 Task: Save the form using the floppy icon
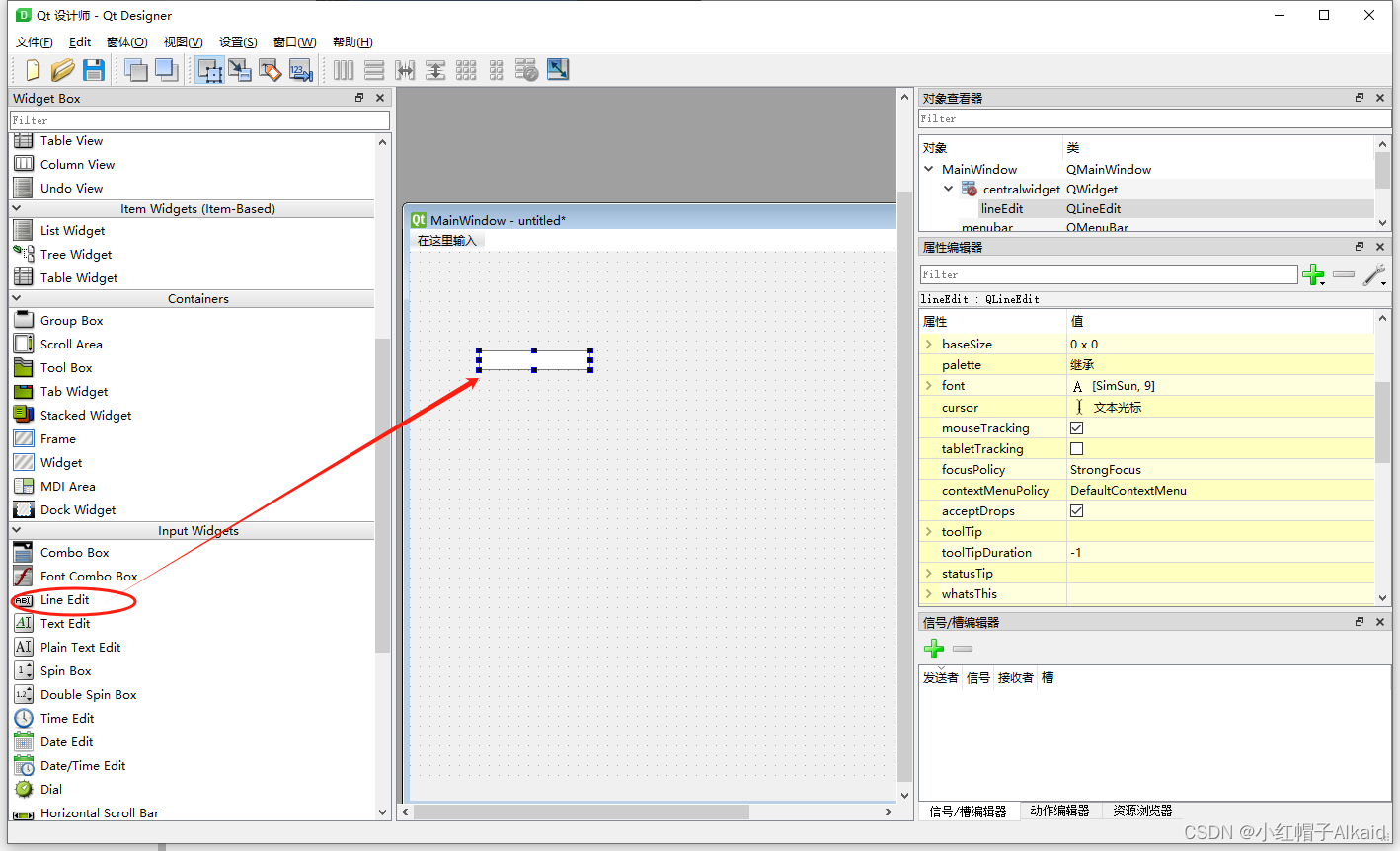[x=94, y=70]
